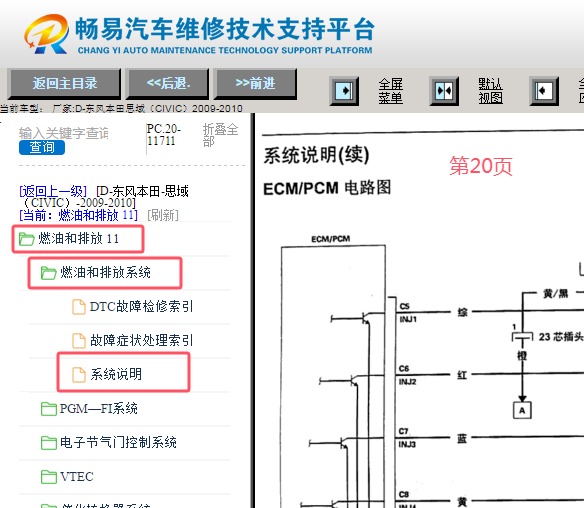584x508 pixels.
Task: Refresh the tree via the [刷新] link
Action: (x=163, y=215)
